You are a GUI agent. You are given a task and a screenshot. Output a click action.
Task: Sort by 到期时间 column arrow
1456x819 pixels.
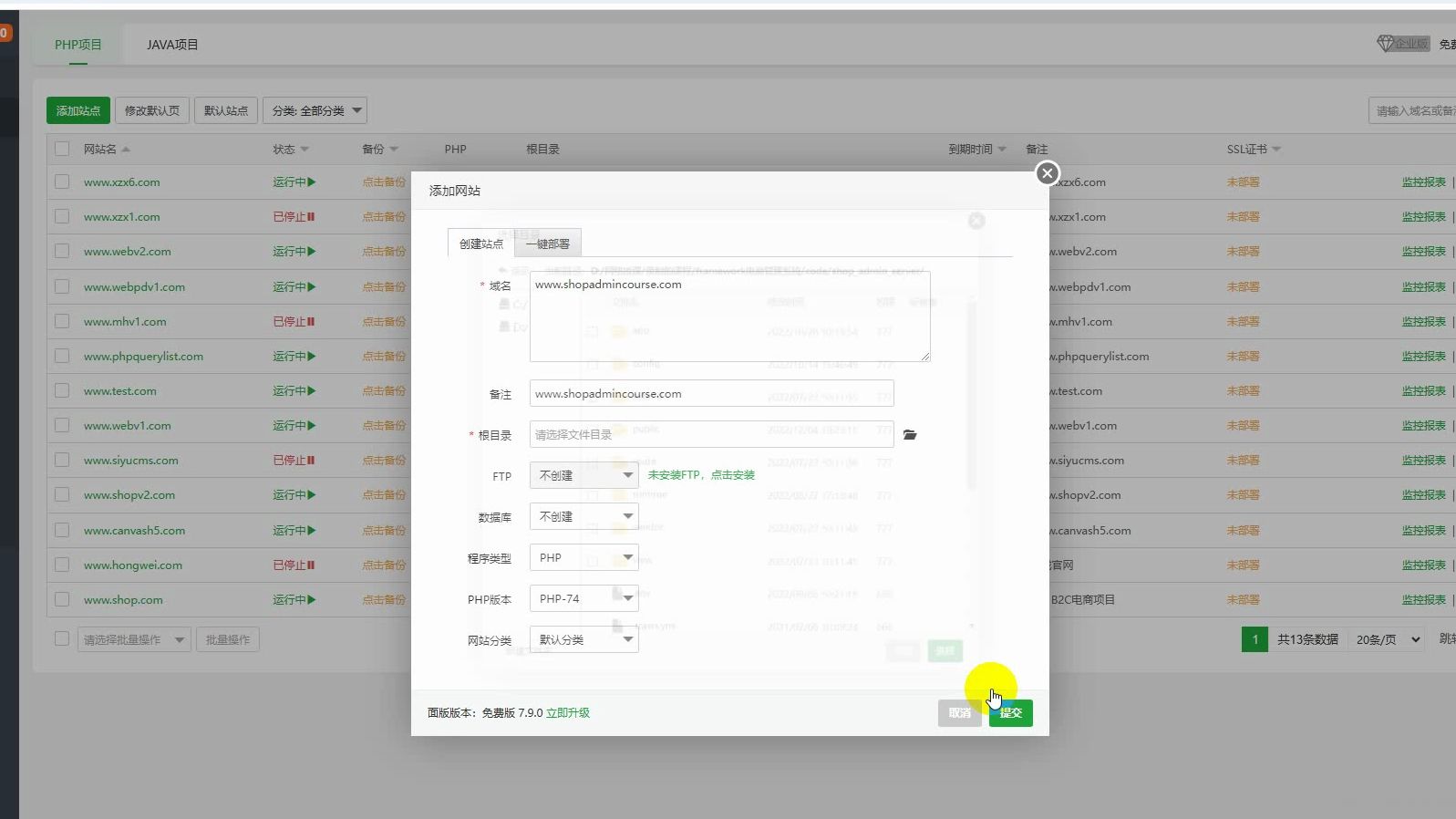coord(1002,150)
